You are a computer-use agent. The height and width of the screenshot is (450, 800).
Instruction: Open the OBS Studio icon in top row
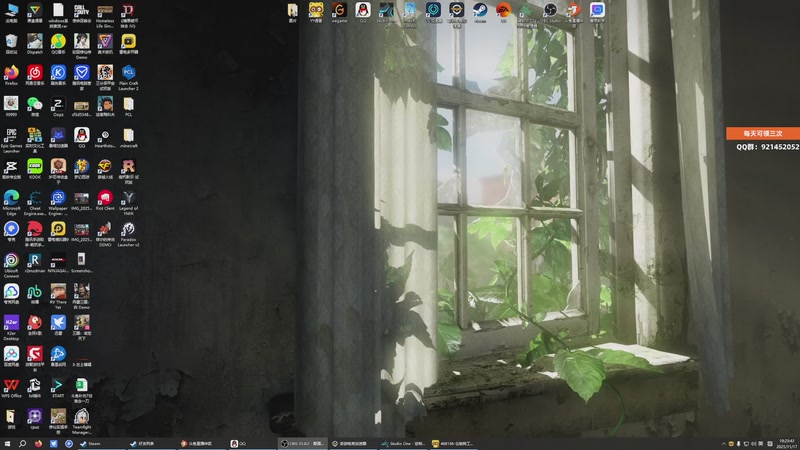click(550, 12)
